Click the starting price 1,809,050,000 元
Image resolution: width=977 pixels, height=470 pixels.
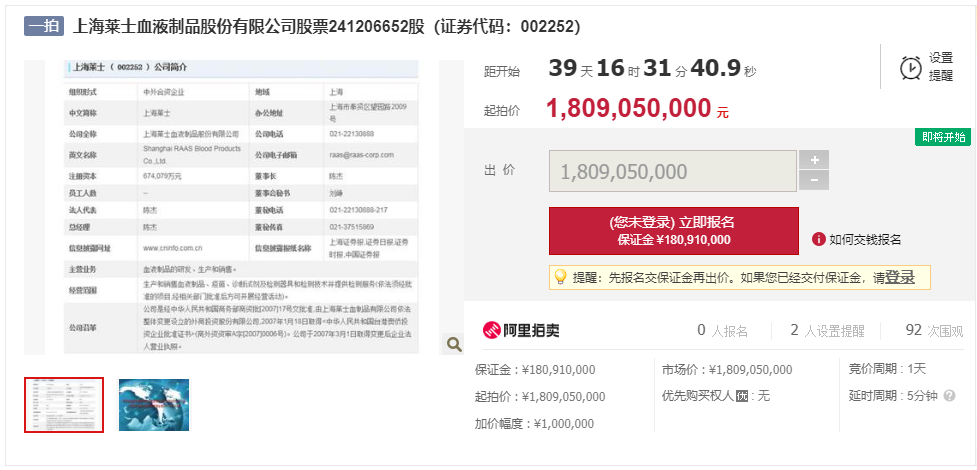tap(637, 108)
